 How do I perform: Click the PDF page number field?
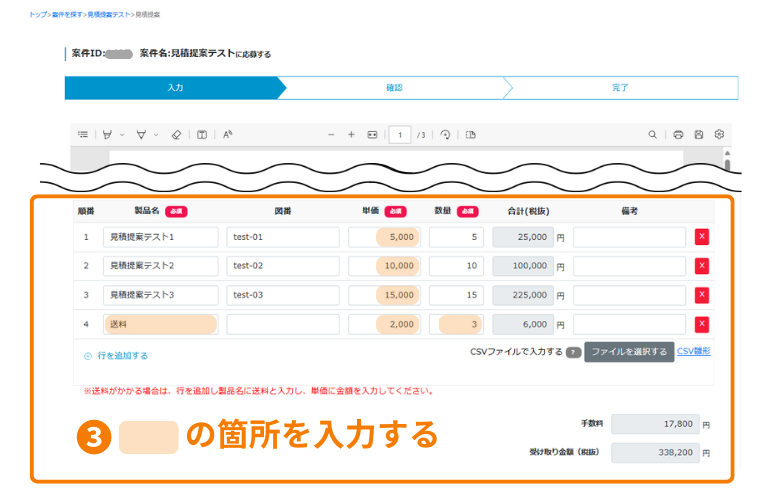pos(400,135)
